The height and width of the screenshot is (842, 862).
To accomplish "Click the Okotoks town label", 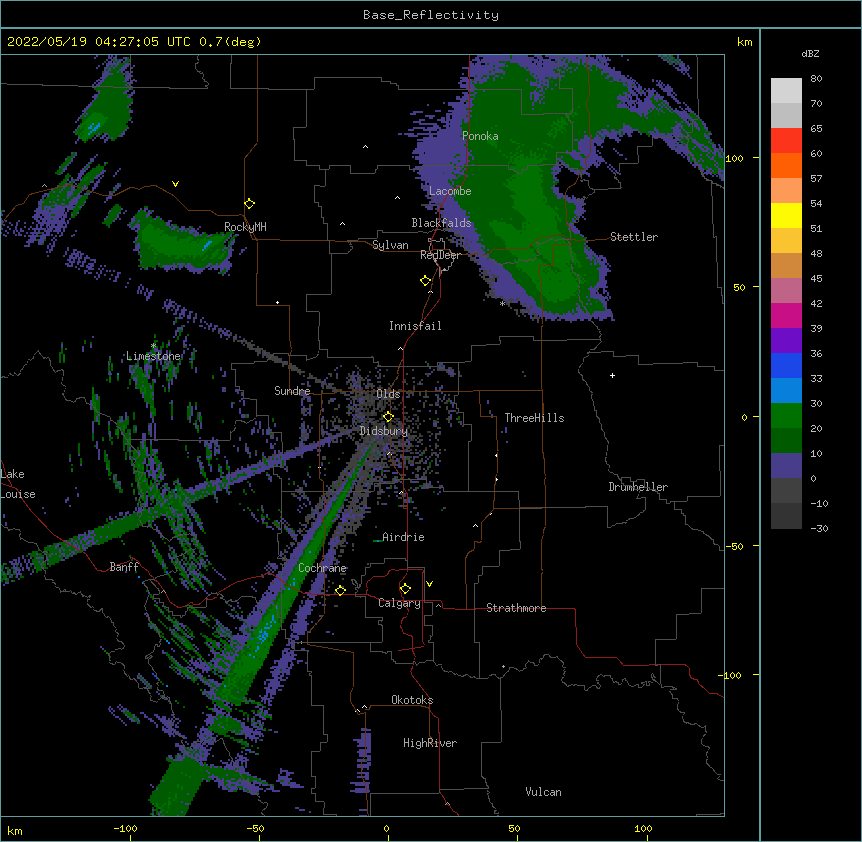I will coord(412,700).
